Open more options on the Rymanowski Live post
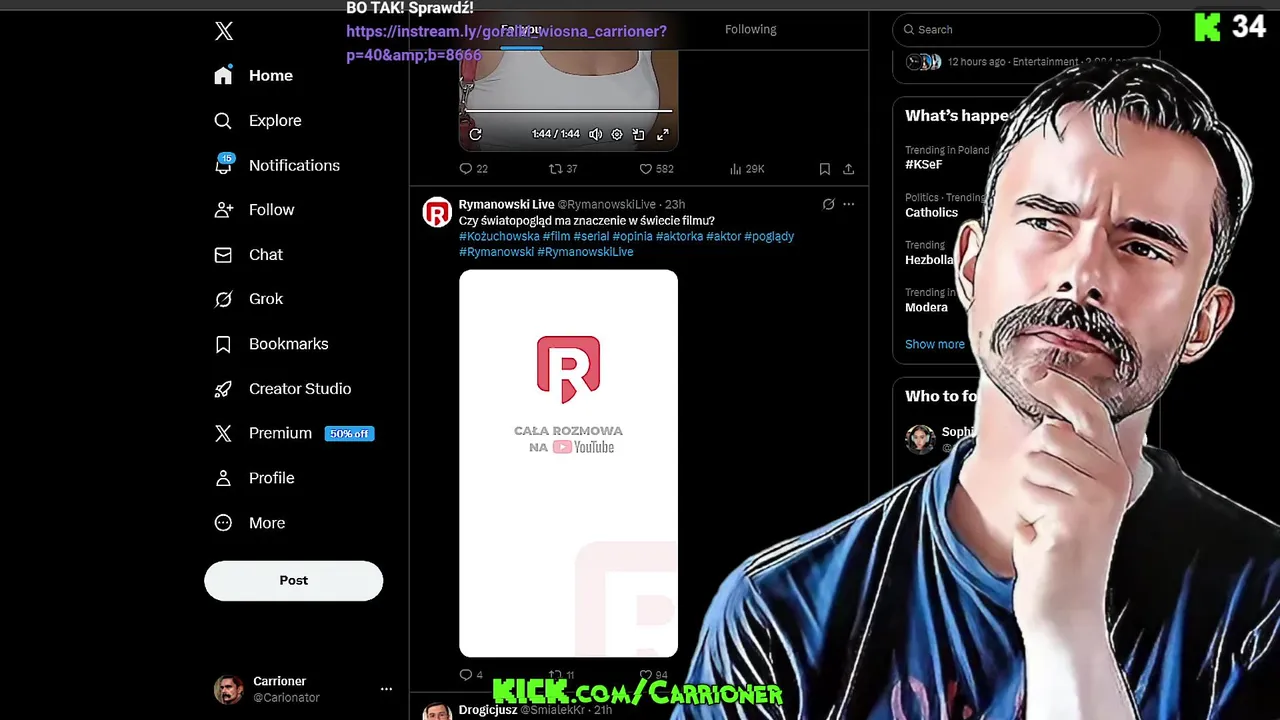The width and height of the screenshot is (1280, 720). [849, 204]
